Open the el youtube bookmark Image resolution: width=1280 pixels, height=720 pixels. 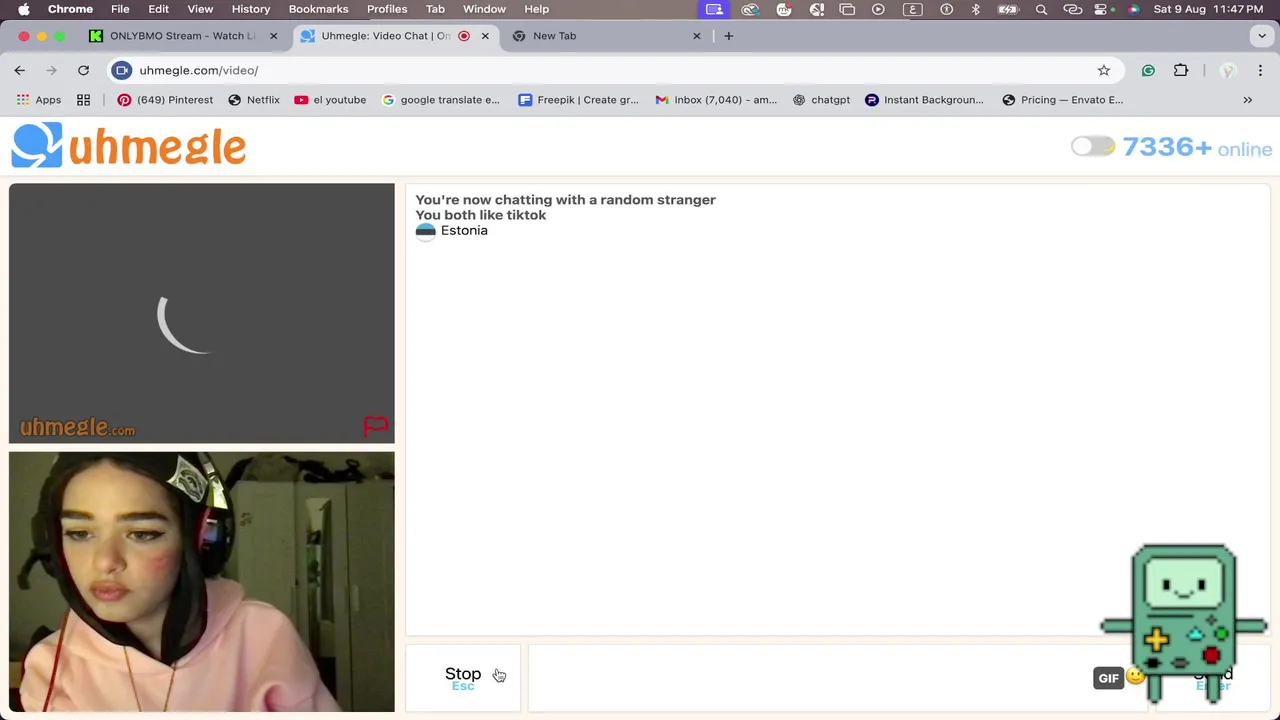330,100
